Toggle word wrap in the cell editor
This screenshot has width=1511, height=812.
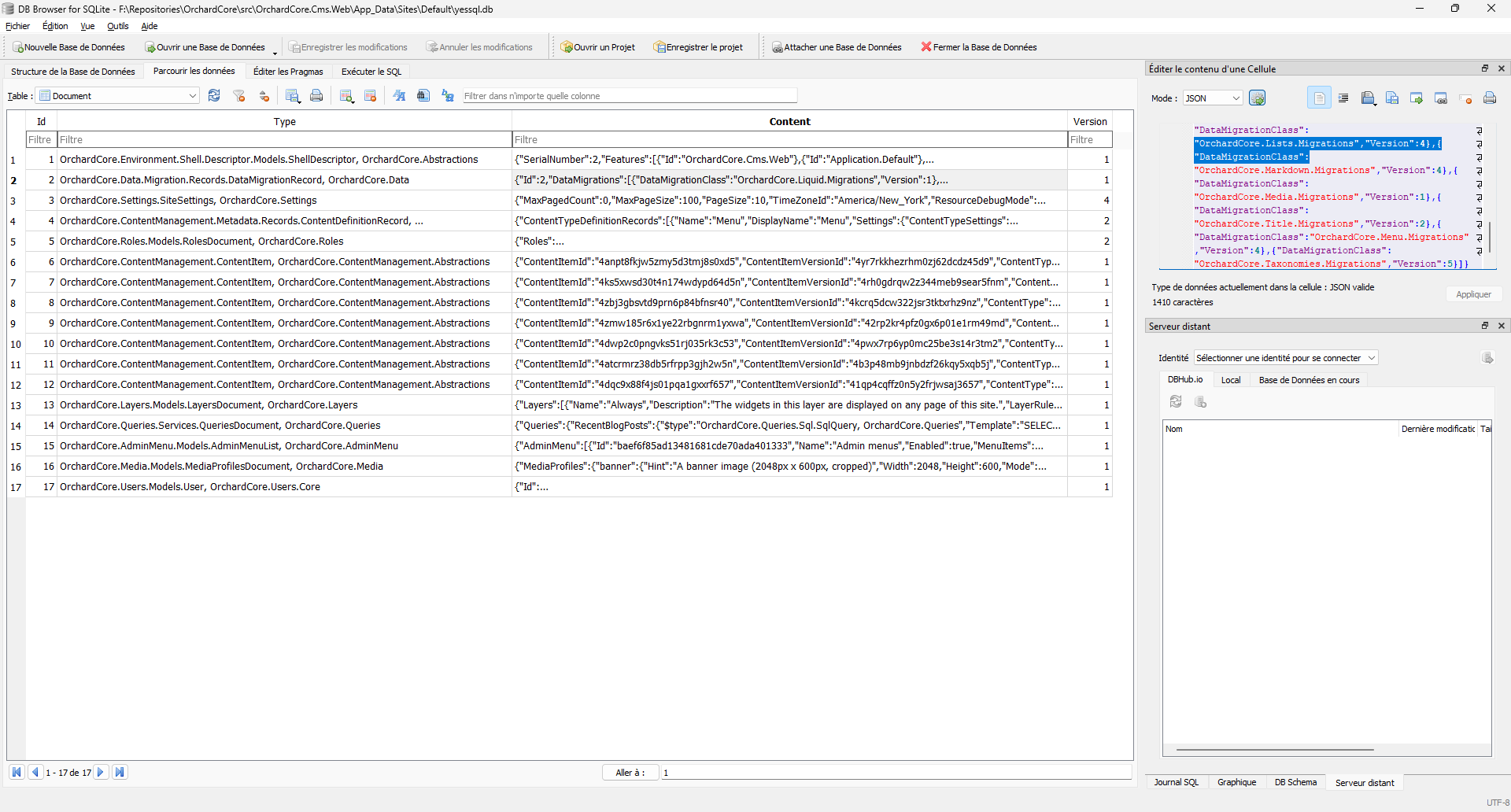[1343, 98]
